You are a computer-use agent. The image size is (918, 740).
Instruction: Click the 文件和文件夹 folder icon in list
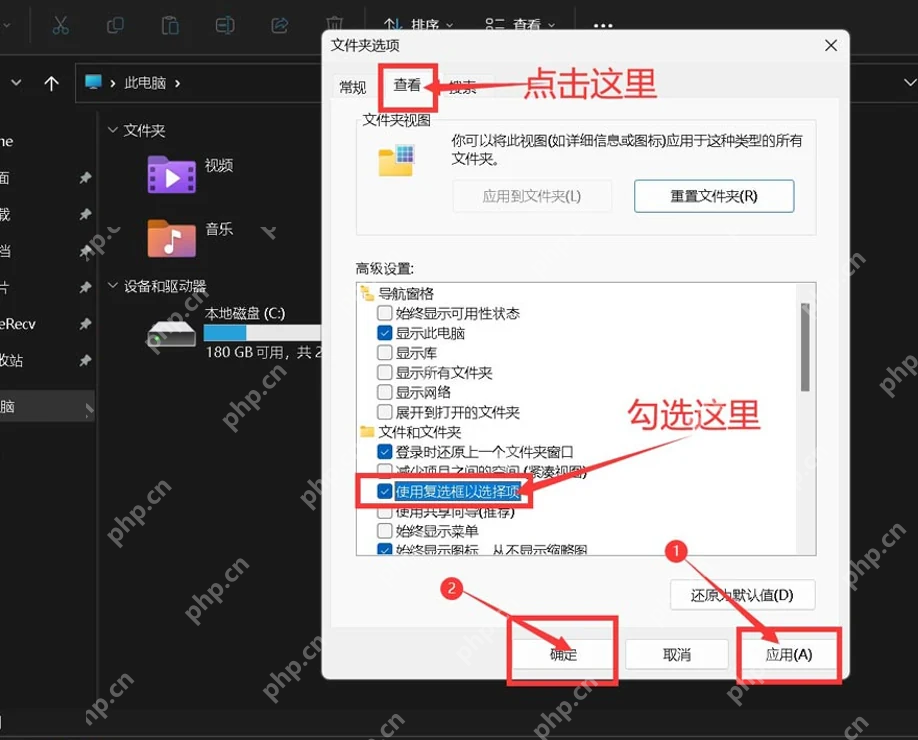point(367,432)
